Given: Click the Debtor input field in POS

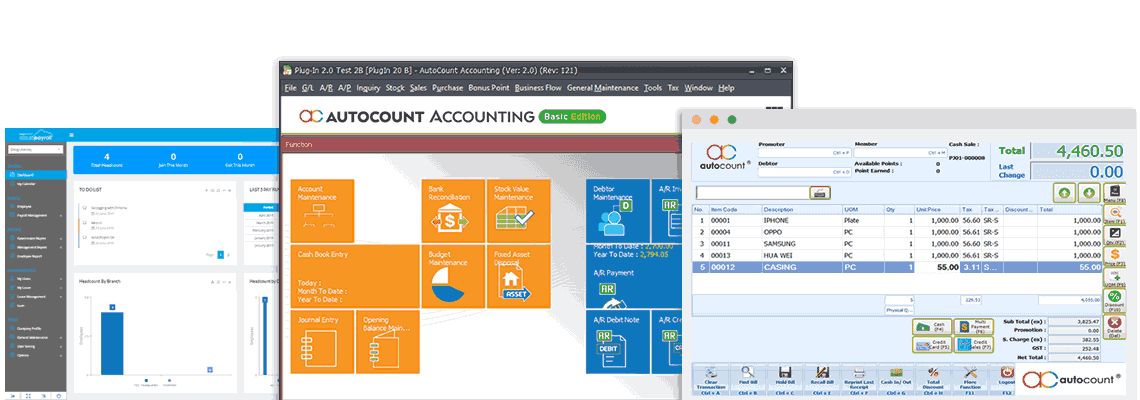Looking at the screenshot, I should point(805,172).
